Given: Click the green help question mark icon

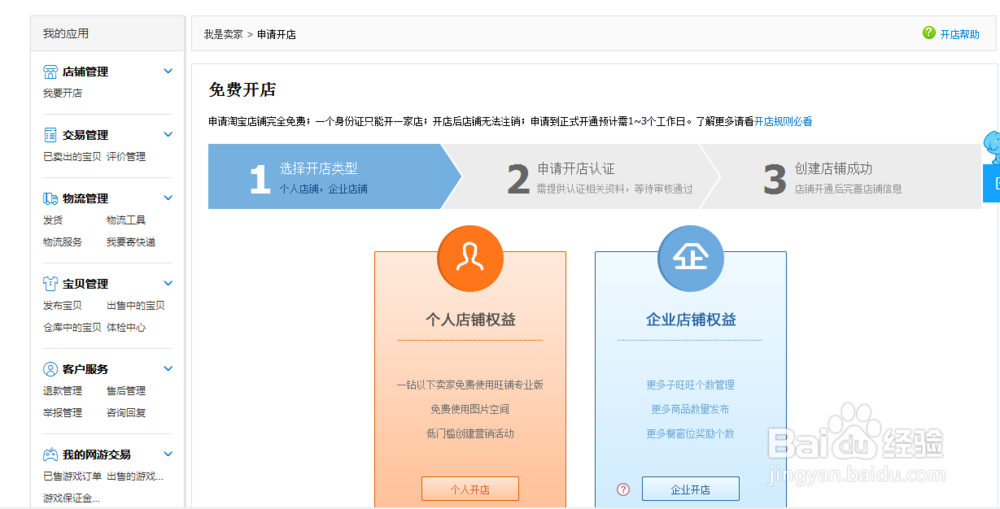Looking at the screenshot, I should point(929,33).
